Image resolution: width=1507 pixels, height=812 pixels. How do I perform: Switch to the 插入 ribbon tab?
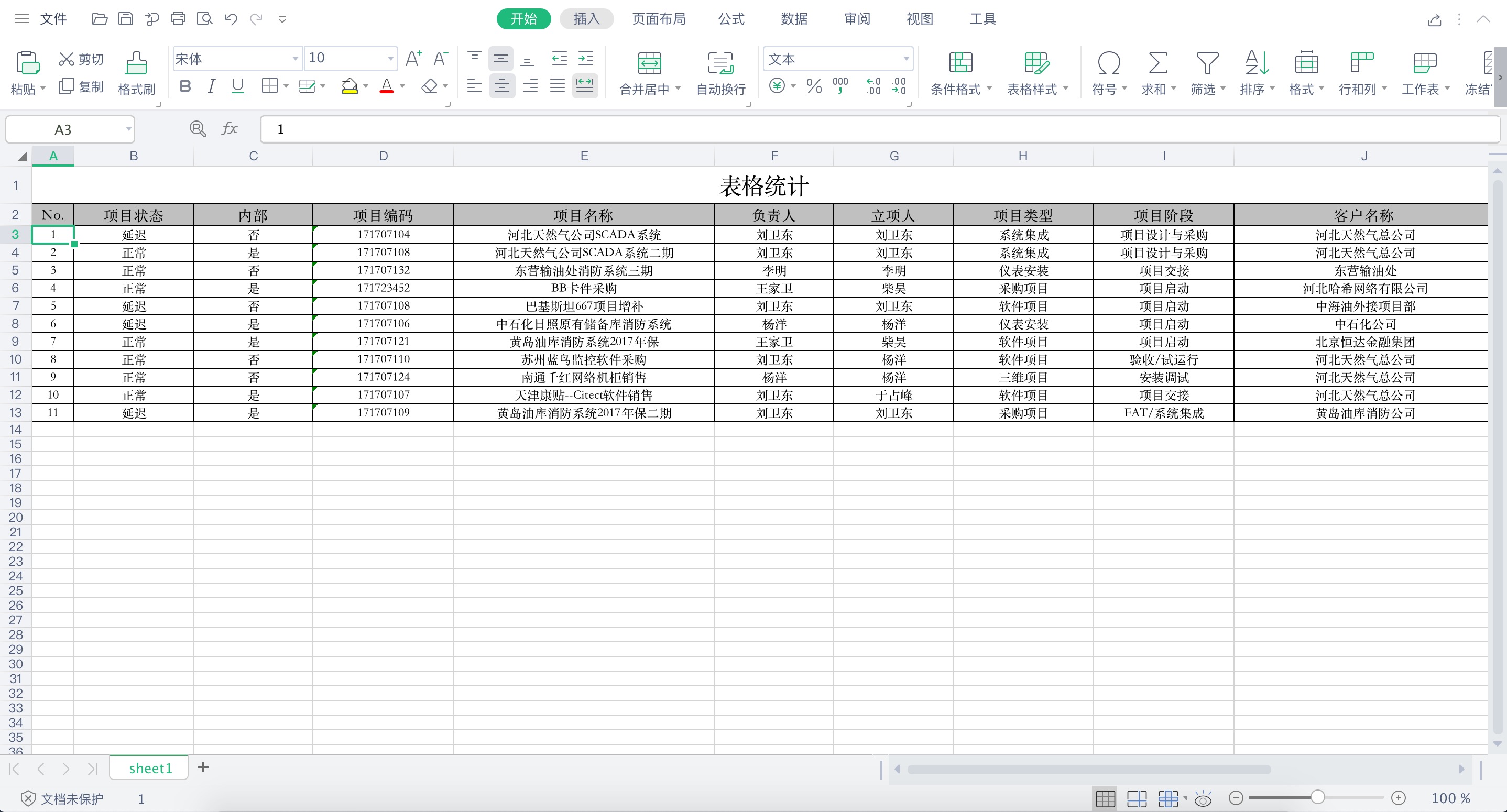pyautogui.click(x=586, y=19)
